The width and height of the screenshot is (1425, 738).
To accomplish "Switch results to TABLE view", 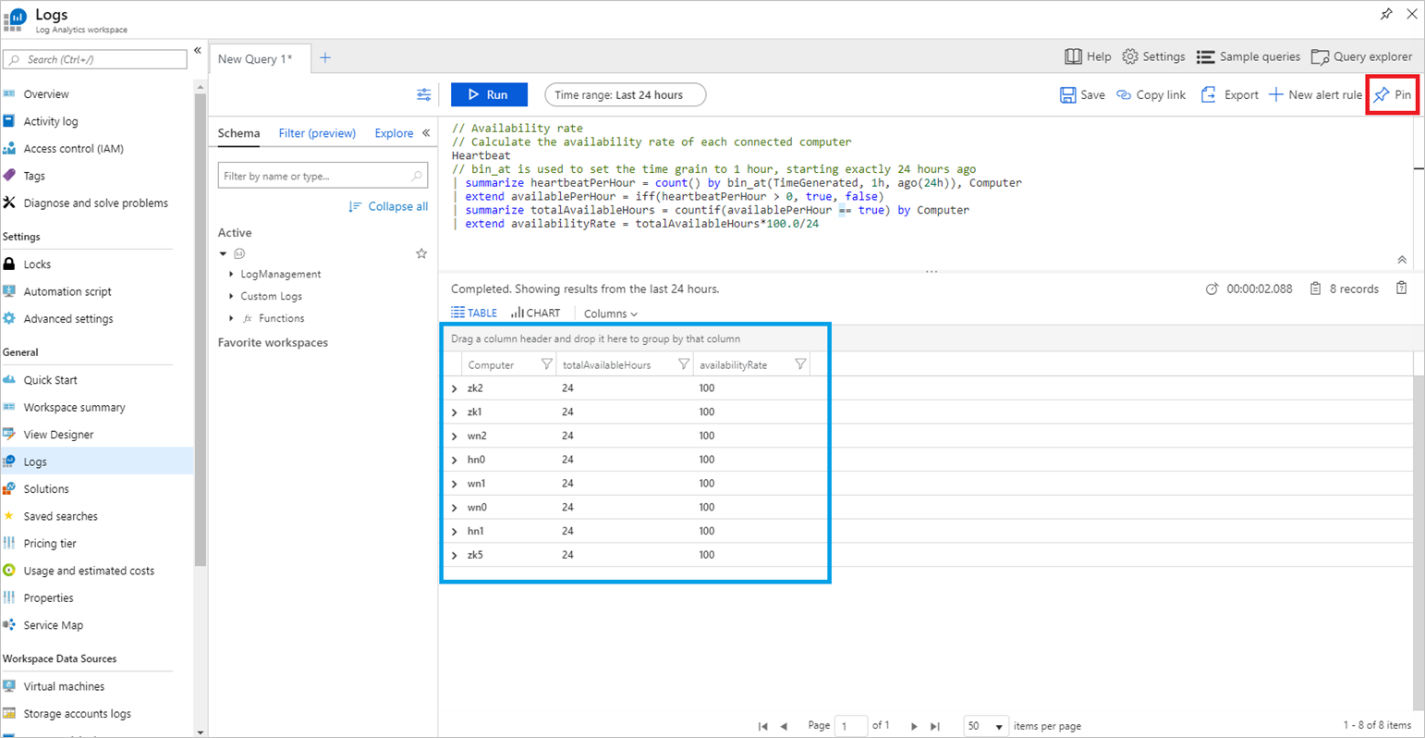I will [x=474, y=313].
